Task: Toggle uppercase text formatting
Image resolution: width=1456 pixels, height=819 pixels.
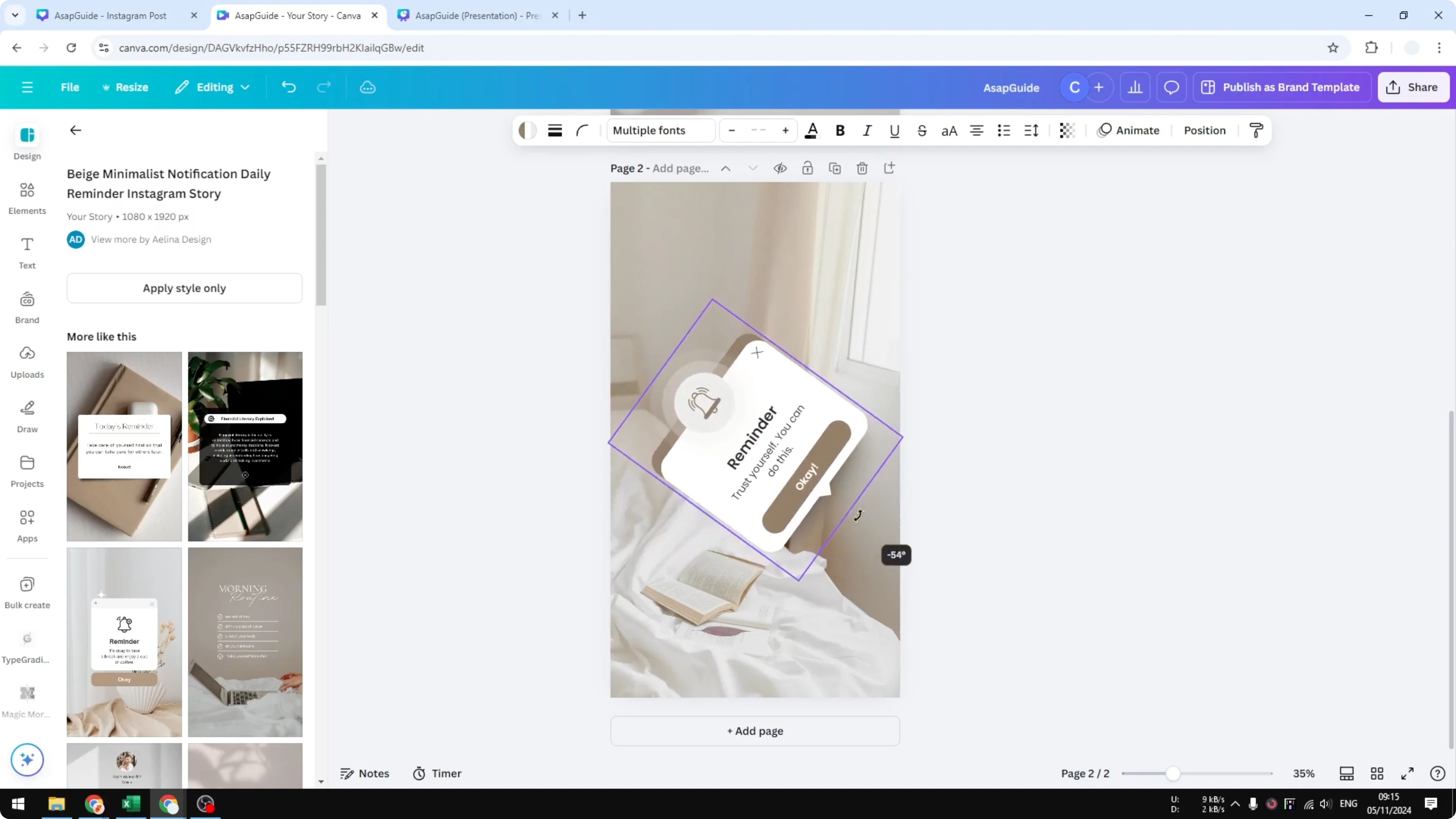Action: tap(949, 131)
